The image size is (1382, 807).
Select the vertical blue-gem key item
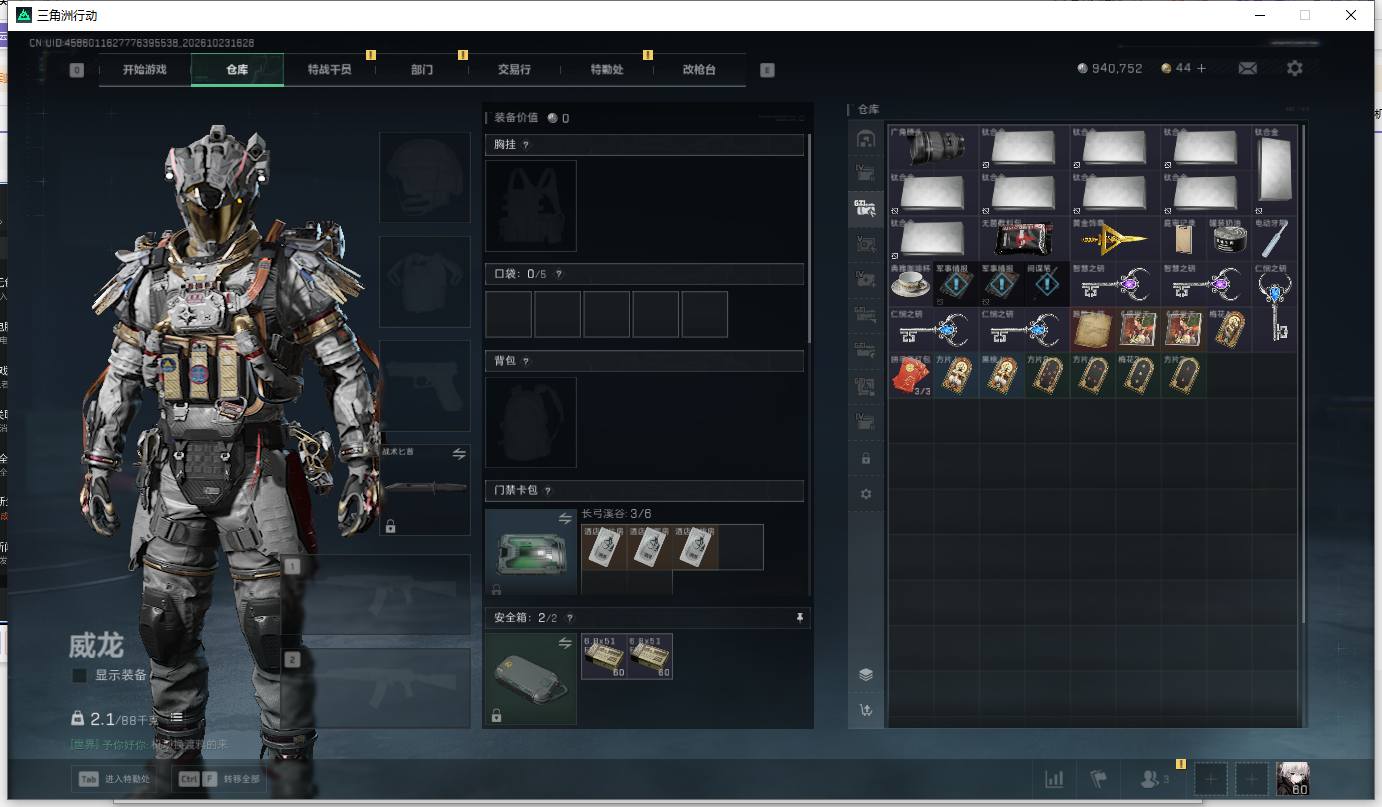[x=1274, y=307]
